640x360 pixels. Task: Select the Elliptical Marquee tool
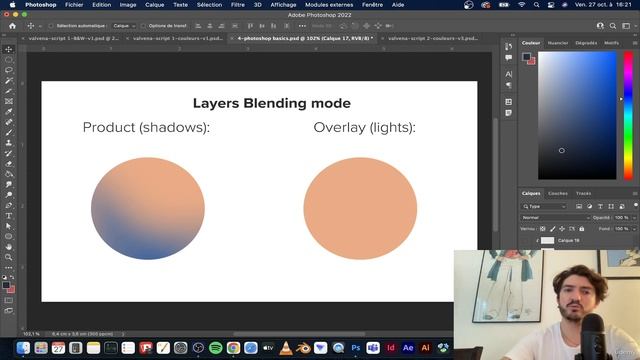pos(9,60)
